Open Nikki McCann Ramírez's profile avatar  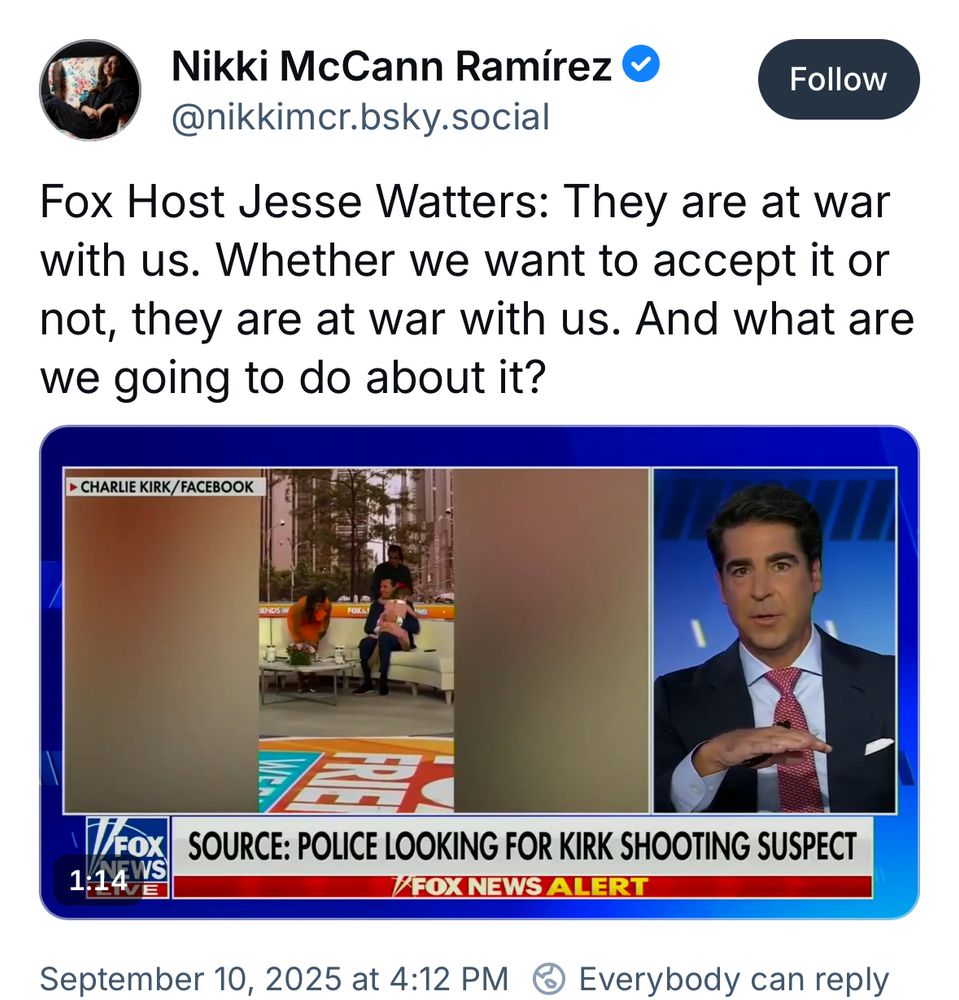click(x=91, y=90)
